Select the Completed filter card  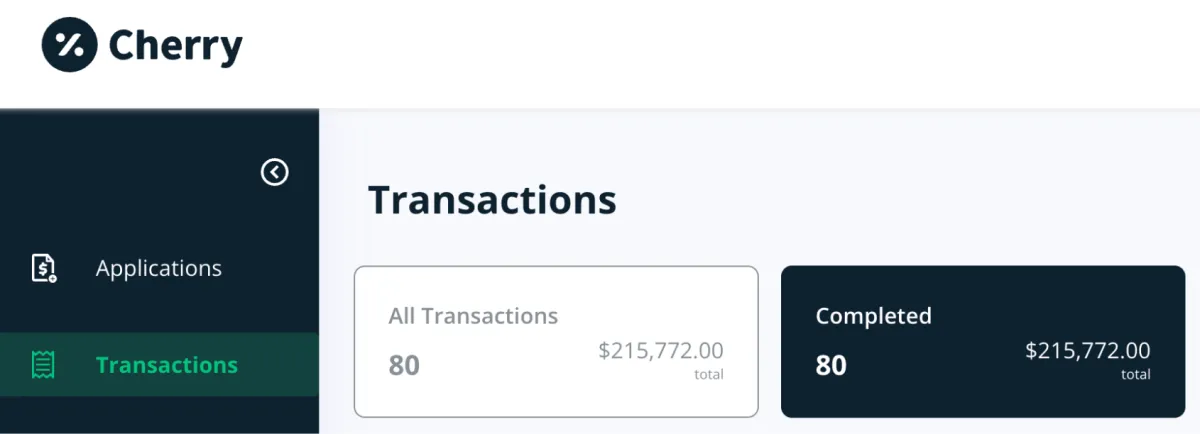983,341
